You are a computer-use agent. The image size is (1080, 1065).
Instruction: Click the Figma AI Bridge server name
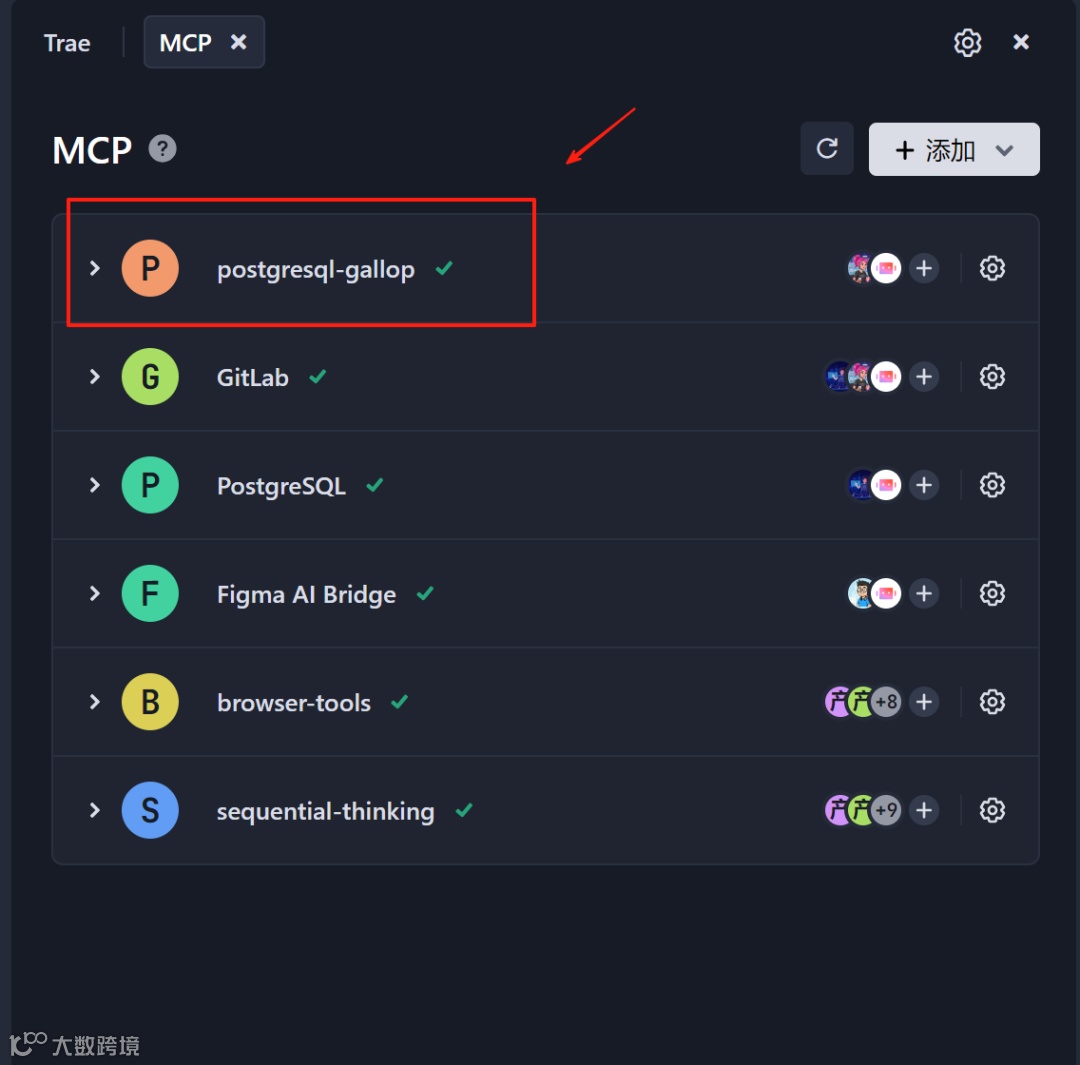(x=306, y=595)
